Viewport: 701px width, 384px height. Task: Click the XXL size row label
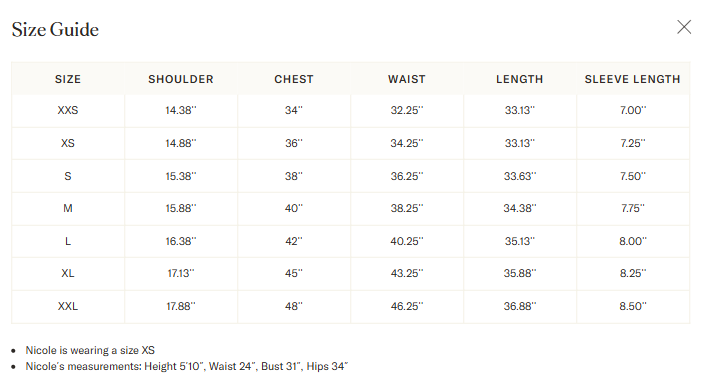pos(68,306)
